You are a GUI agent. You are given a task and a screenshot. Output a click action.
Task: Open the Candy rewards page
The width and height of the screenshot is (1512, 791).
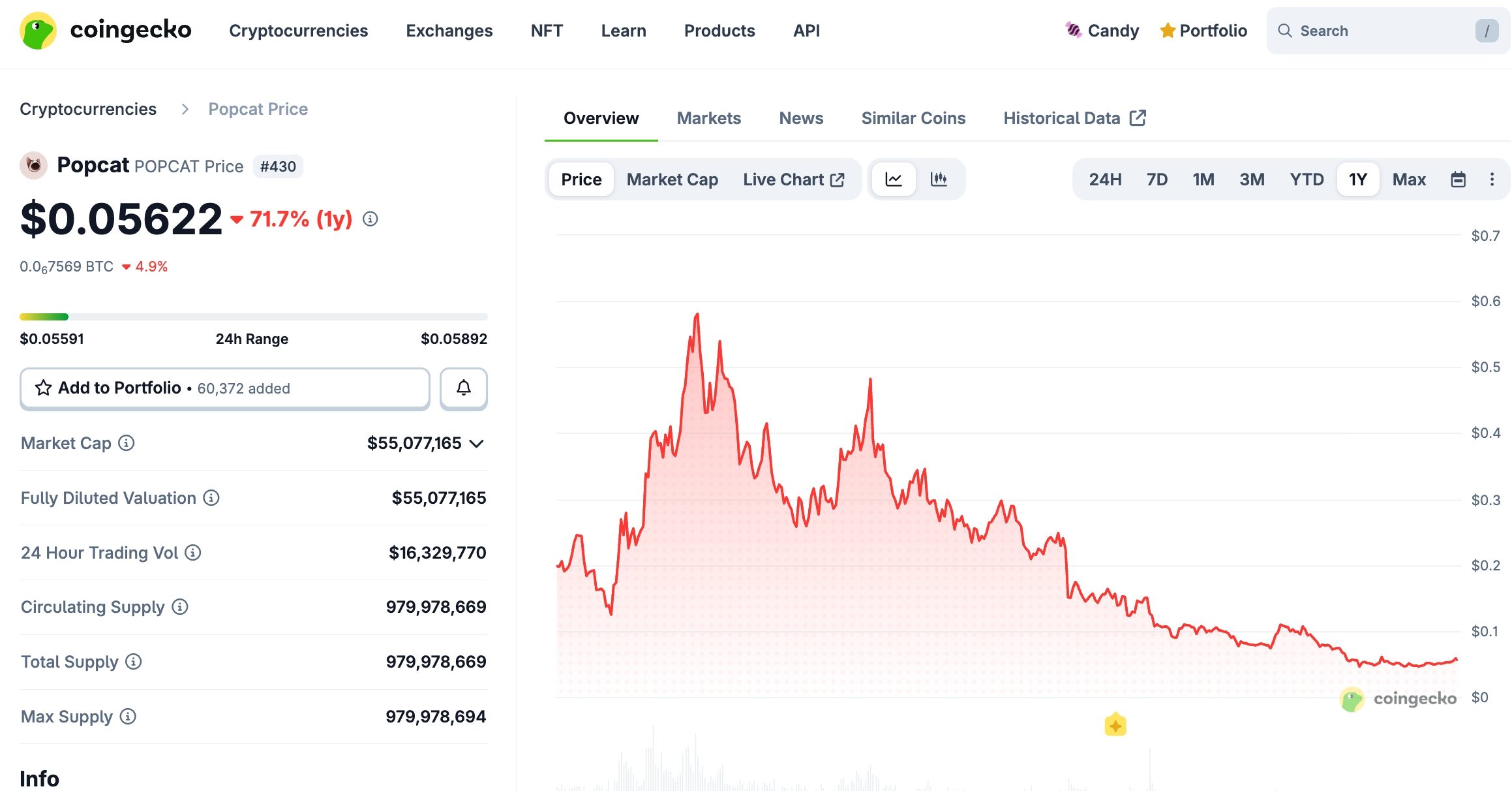tap(1102, 30)
